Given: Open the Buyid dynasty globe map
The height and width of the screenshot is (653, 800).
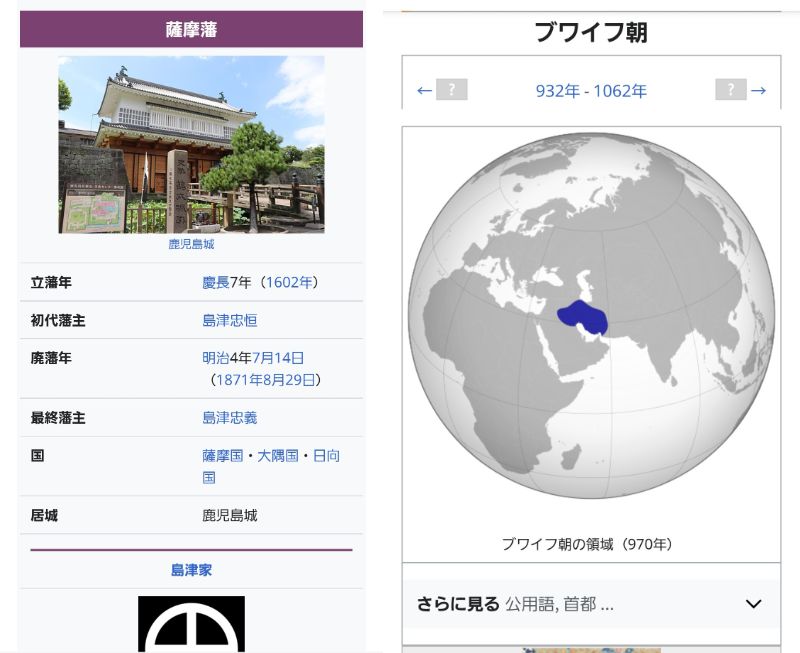Looking at the screenshot, I should [x=591, y=316].
